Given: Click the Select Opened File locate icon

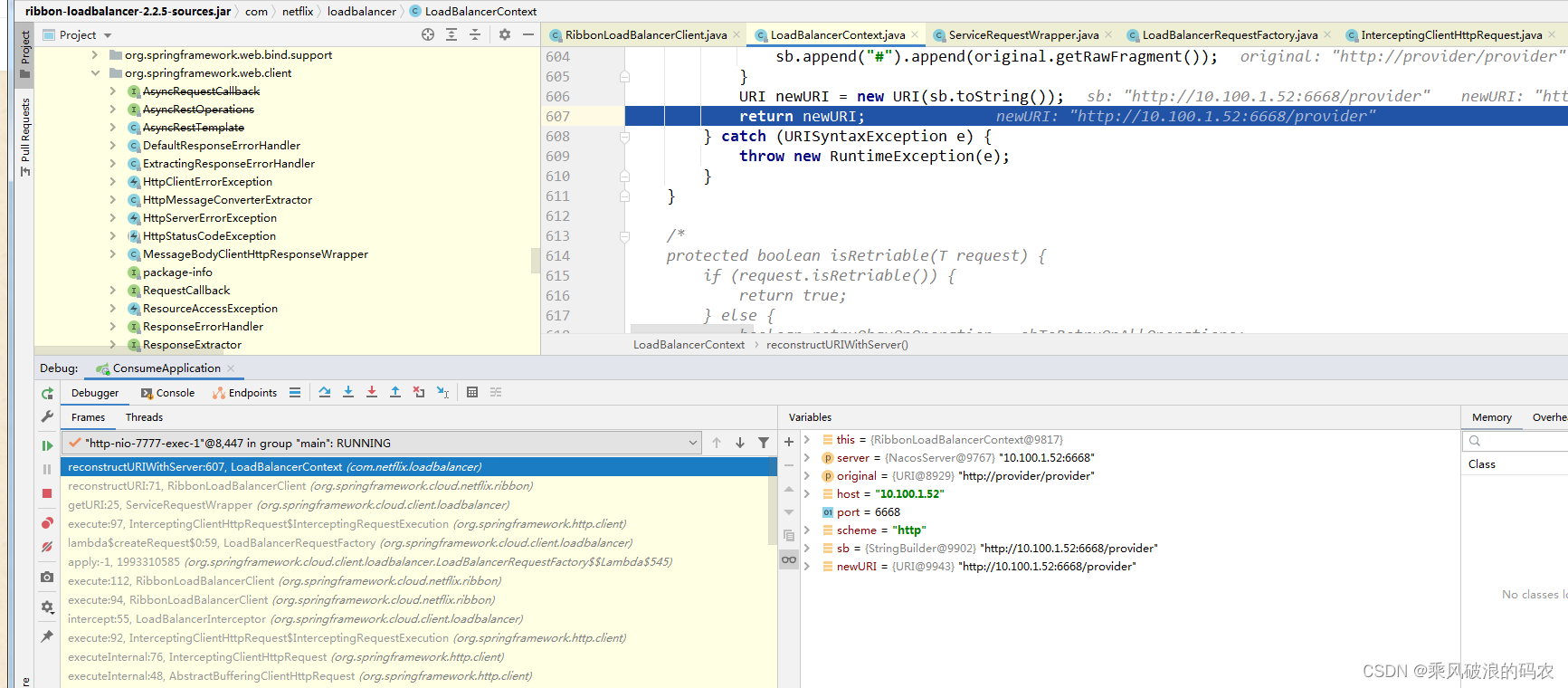Looking at the screenshot, I should pyautogui.click(x=428, y=34).
